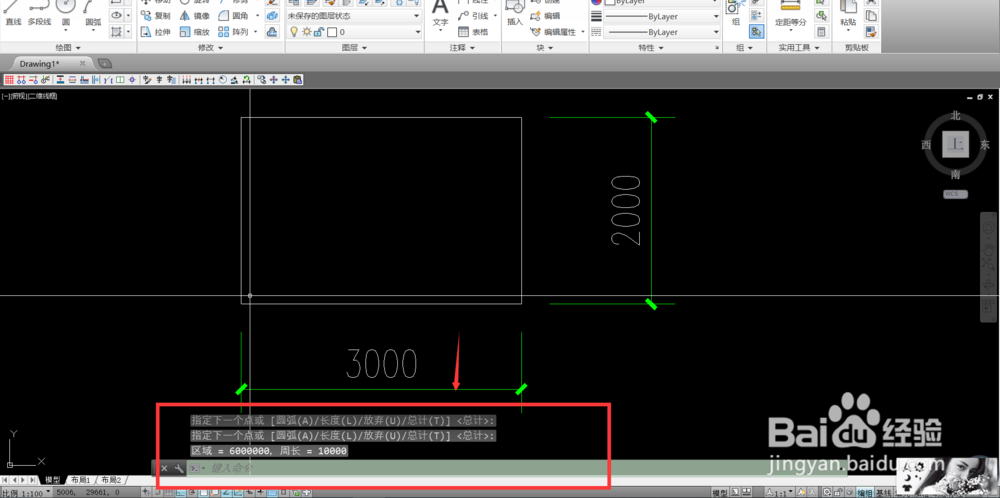Image resolution: width=1000 pixels, height=498 pixels.
Task: Toggle the layer freeze sun icon
Action: (x=307, y=32)
